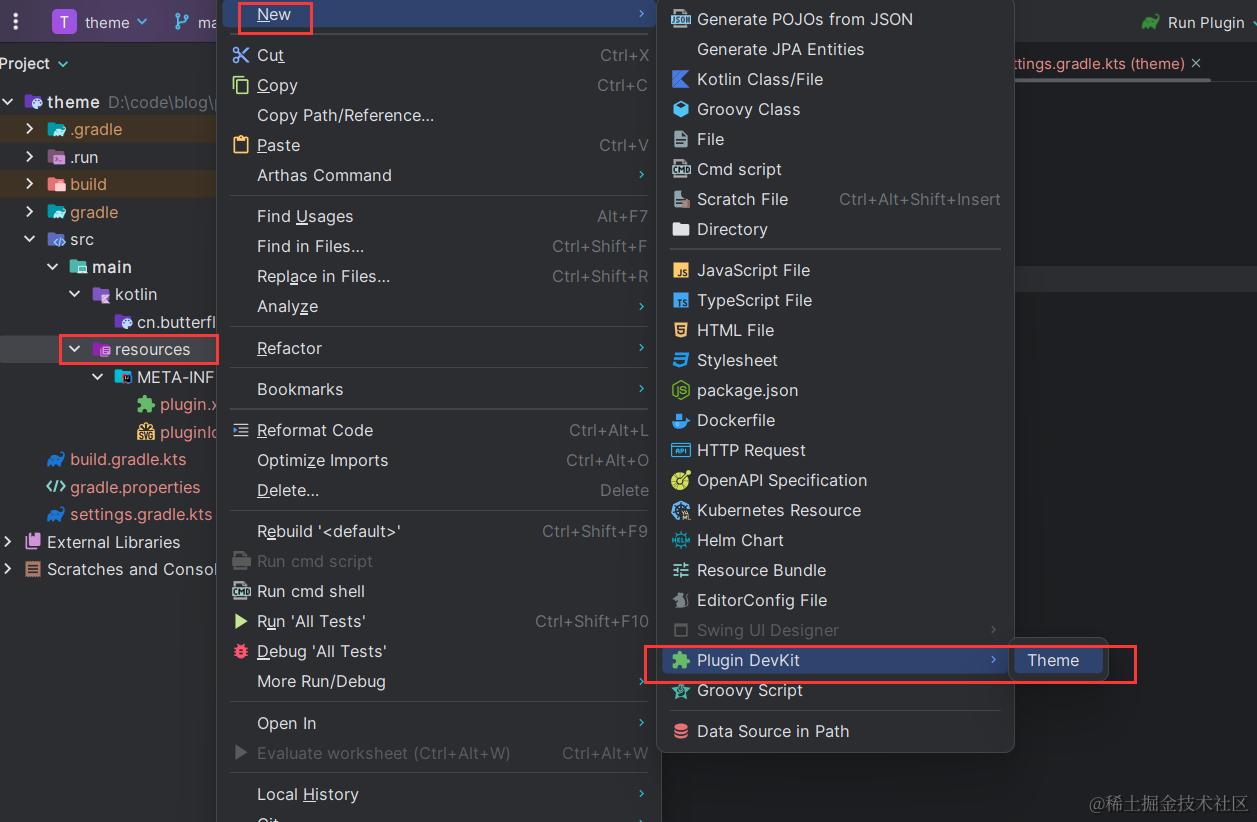
Task: Choose Find in Files... menu entry
Action: click(x=440, y=246)
